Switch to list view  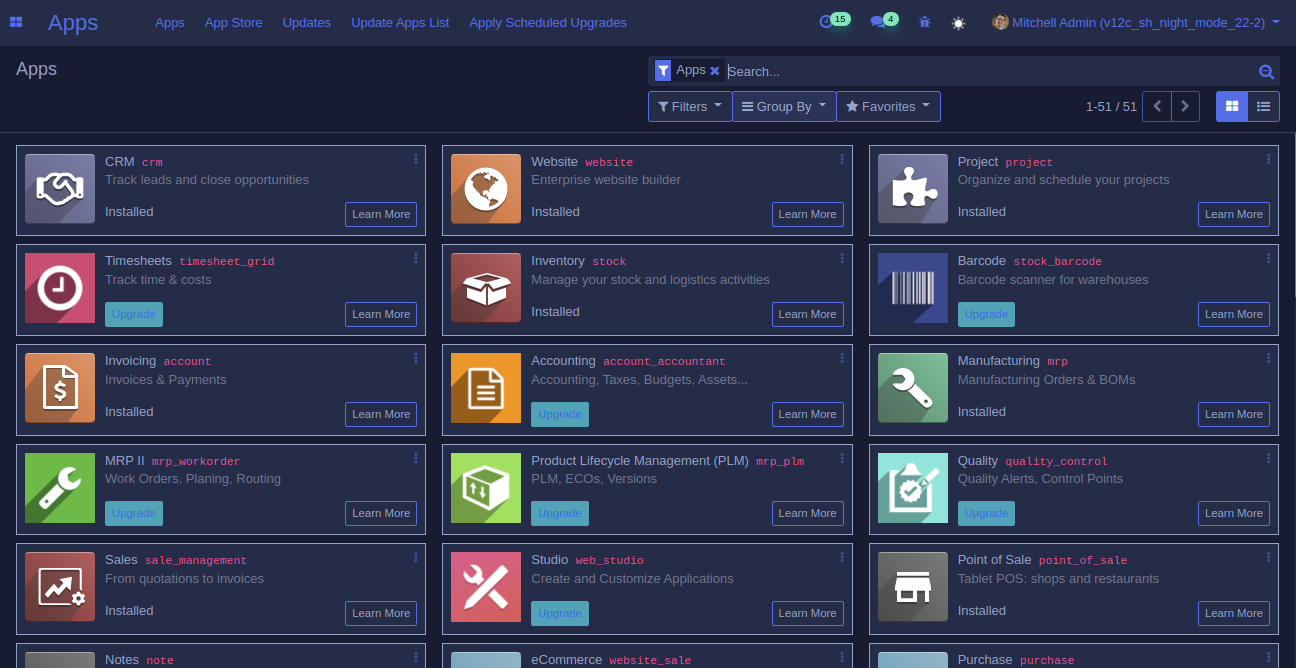click(1264, 106)
